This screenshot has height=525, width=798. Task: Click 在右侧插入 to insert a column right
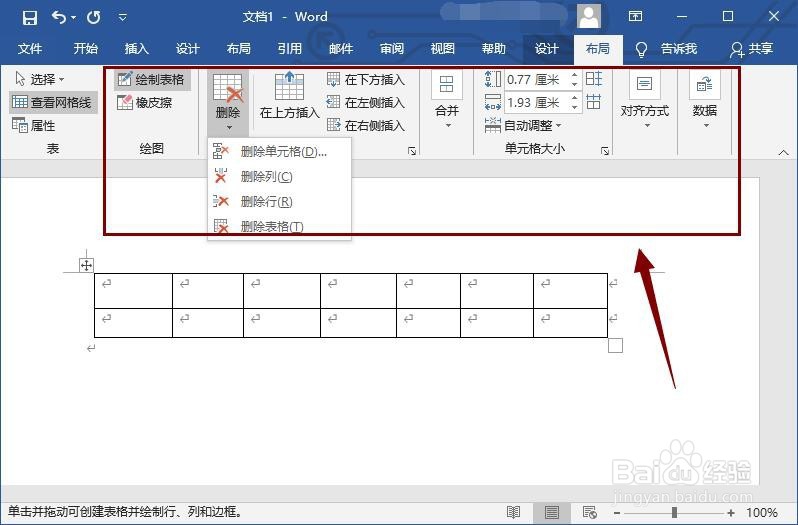[x=366, y=125]
